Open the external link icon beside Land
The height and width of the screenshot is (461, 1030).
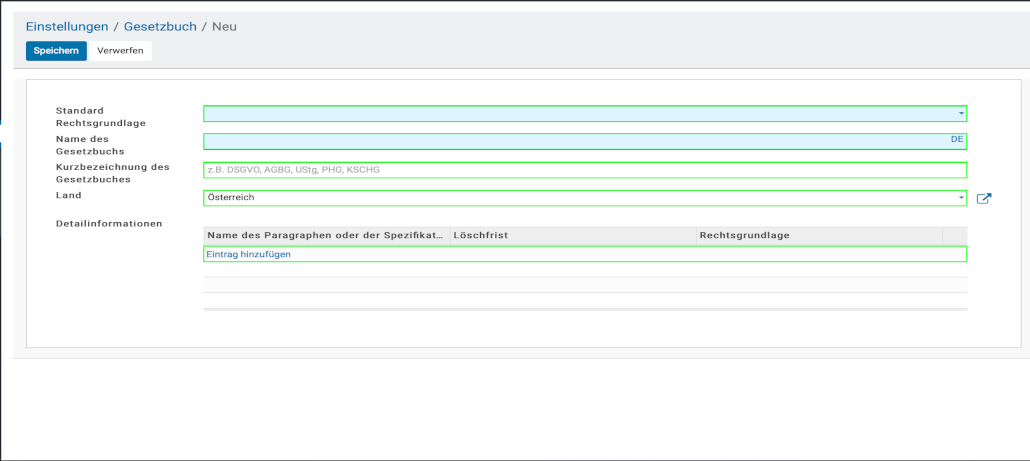(x=983, y=198)
